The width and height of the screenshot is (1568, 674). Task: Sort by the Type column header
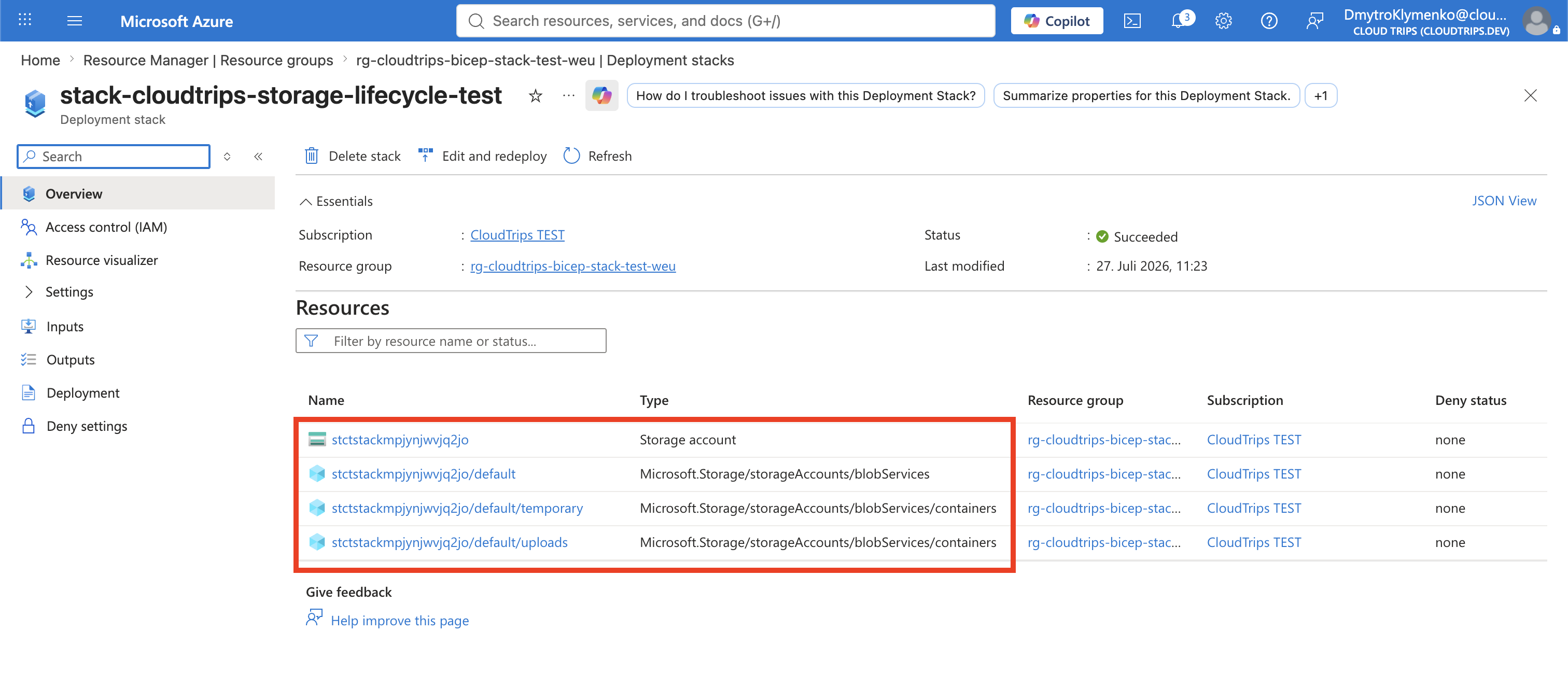tap(654, 400)
